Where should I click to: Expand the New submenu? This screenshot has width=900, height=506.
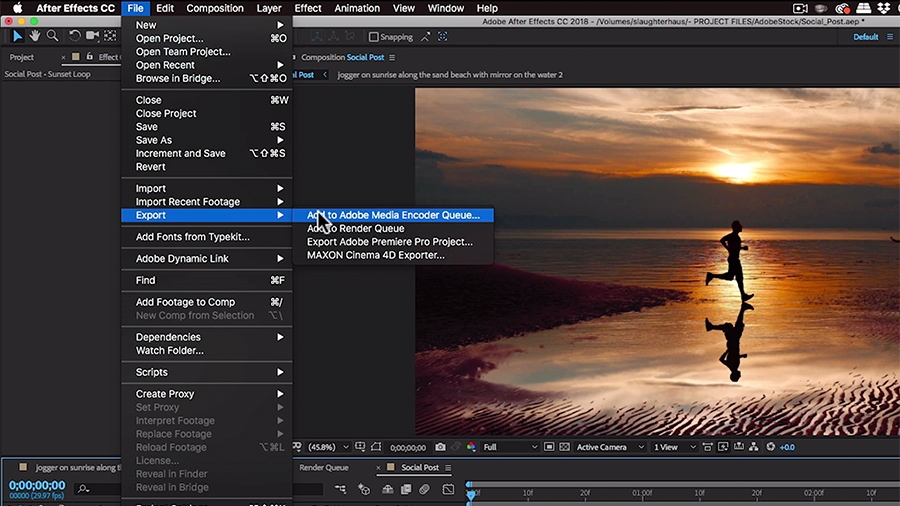click(x=207, y=25)
